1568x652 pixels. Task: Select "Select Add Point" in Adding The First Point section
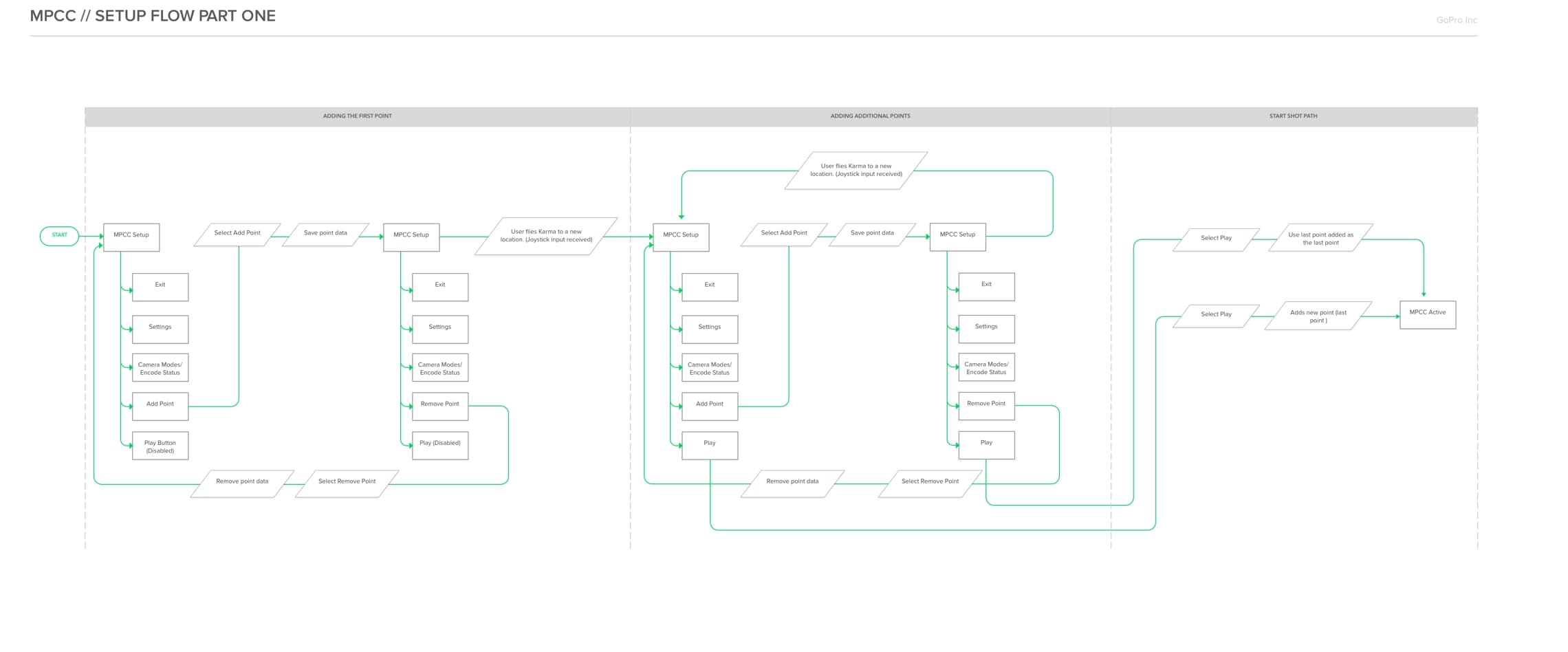click(237, 235)
